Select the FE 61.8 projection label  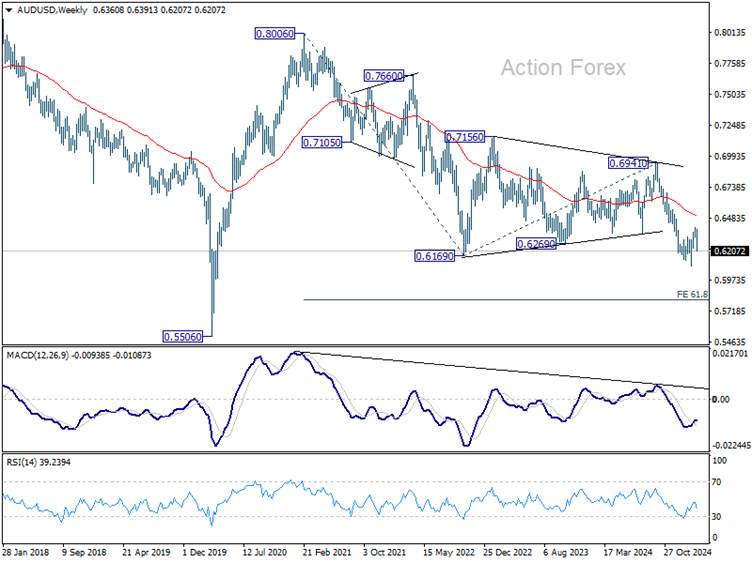tap(692, 294)
